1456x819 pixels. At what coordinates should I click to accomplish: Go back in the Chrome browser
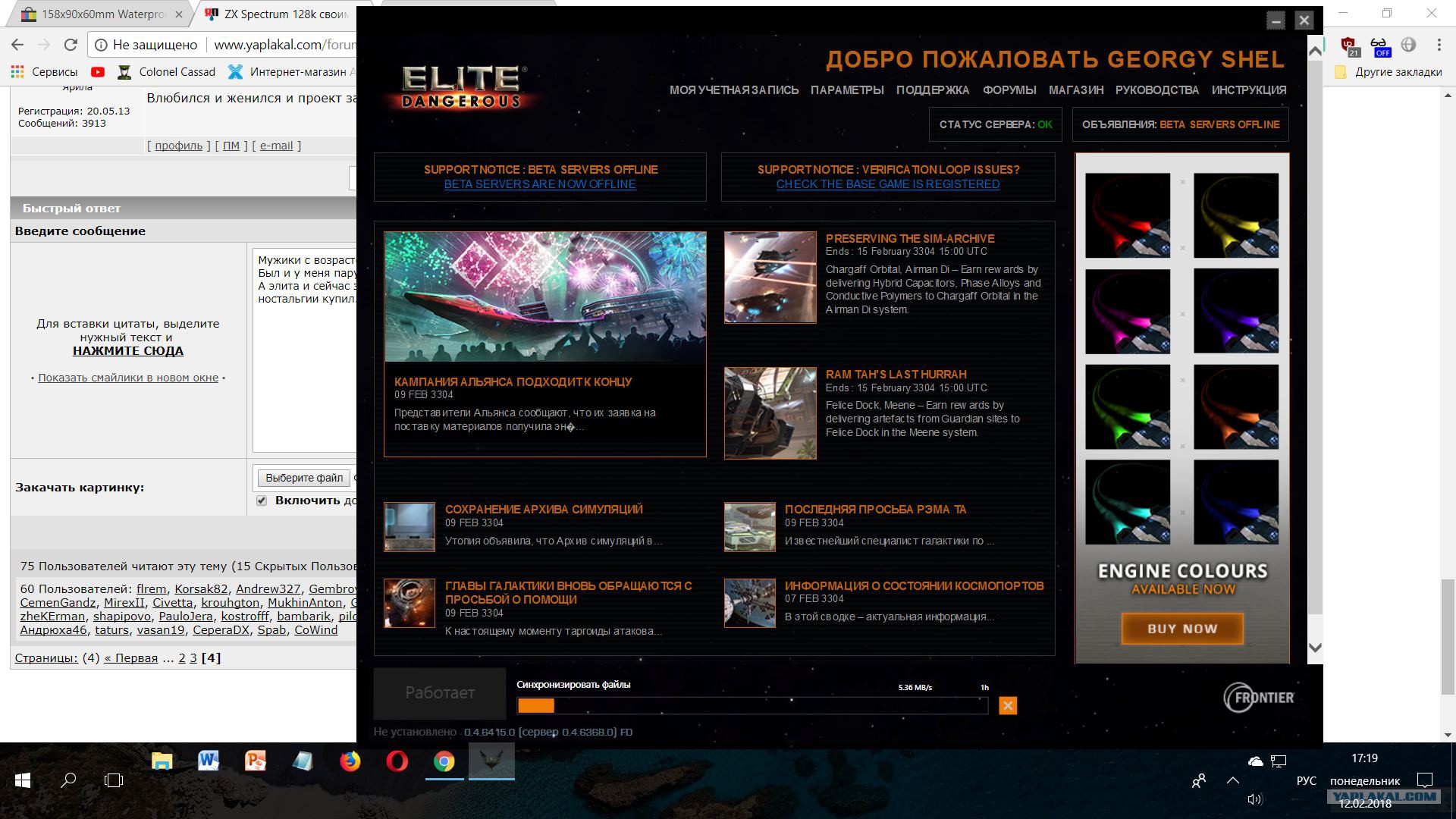pyautogui.click(x=17, y=45)
